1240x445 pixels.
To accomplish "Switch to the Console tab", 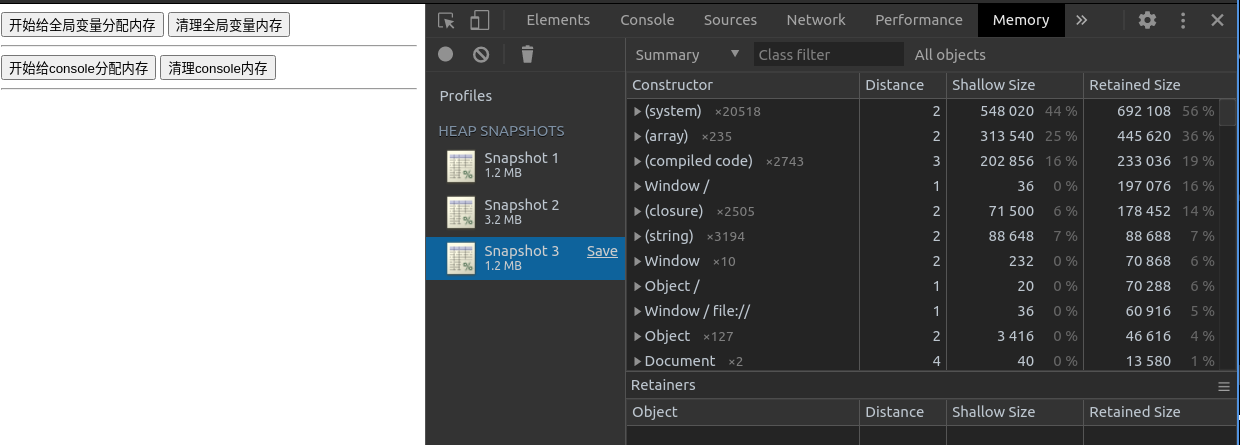I will (647, 20).
